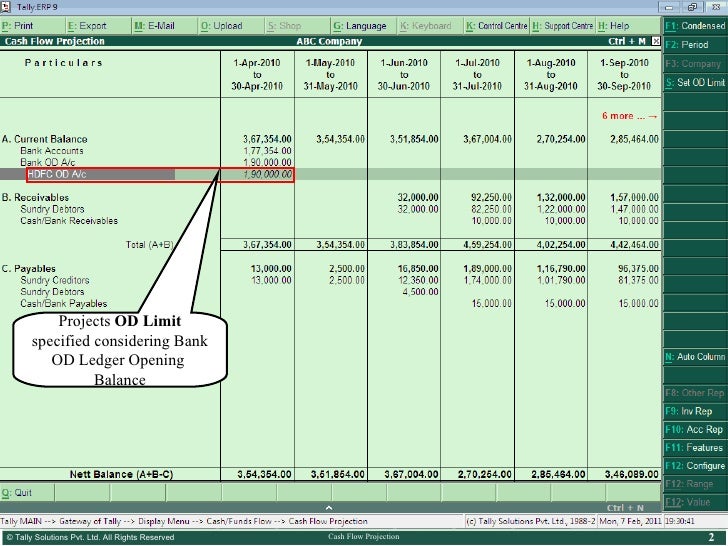
Task: Click July Payables 1,89,000.00
Action: [488, 269]
